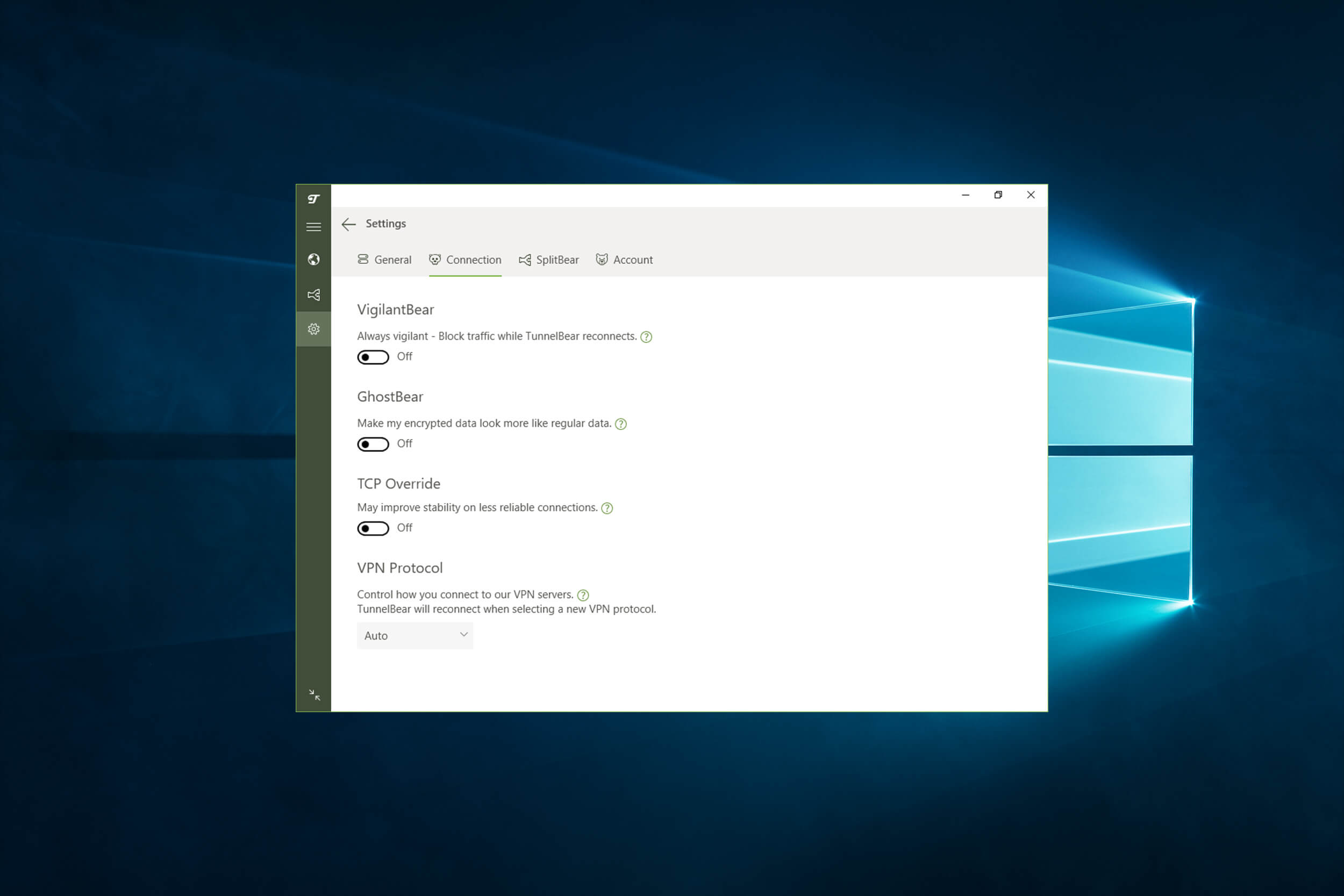Image resolution: width=1344 pixels, height=896 pixels.
Task: Open the hamburger menu in sidebar
Action: point(313,227)
